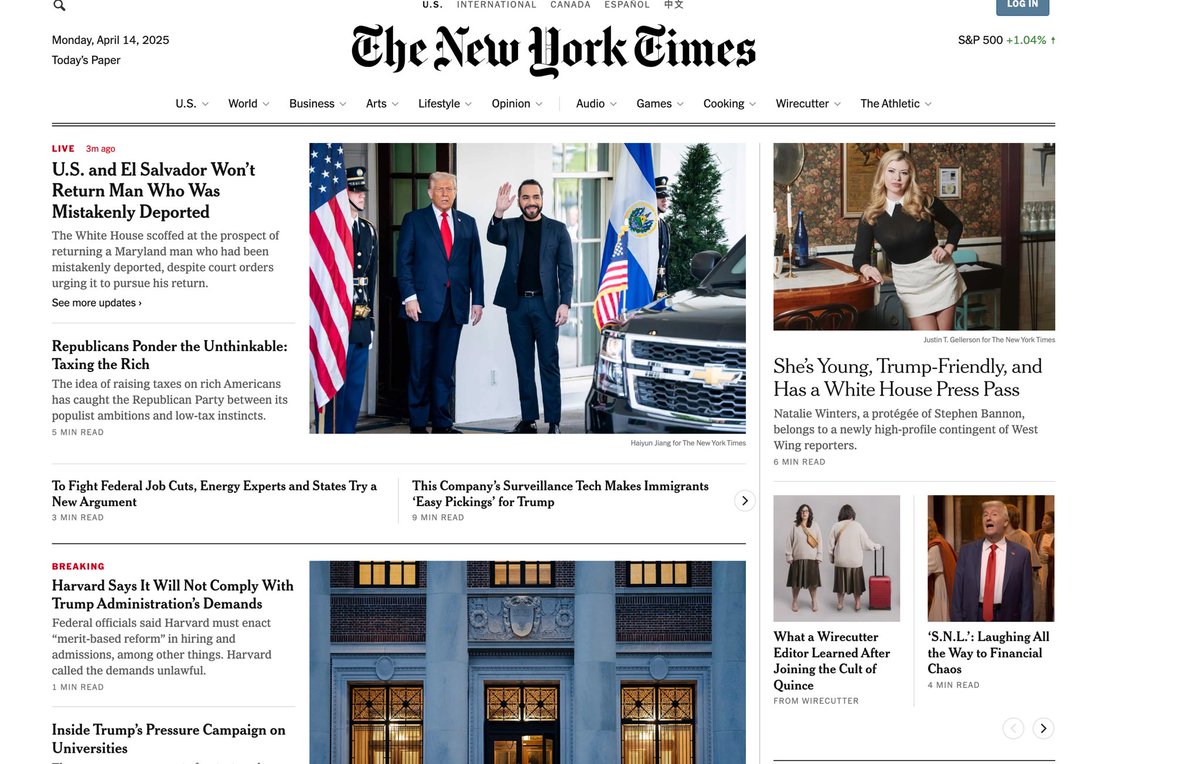
Task: Expand the U.S. section chevron
Action: click(205, 104)
